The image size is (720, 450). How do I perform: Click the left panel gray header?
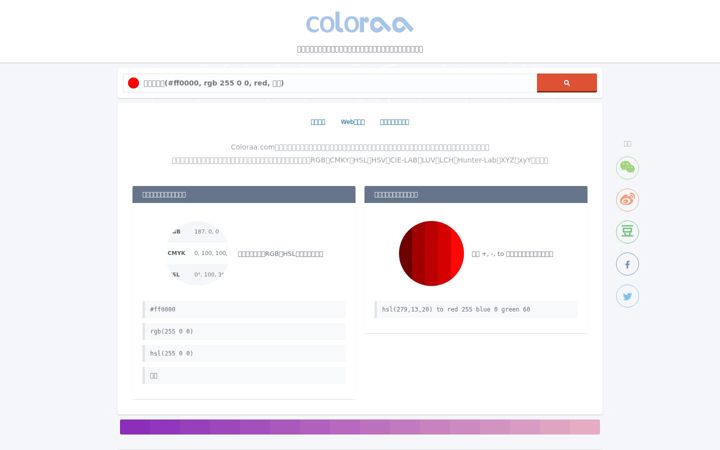[244, 195]
